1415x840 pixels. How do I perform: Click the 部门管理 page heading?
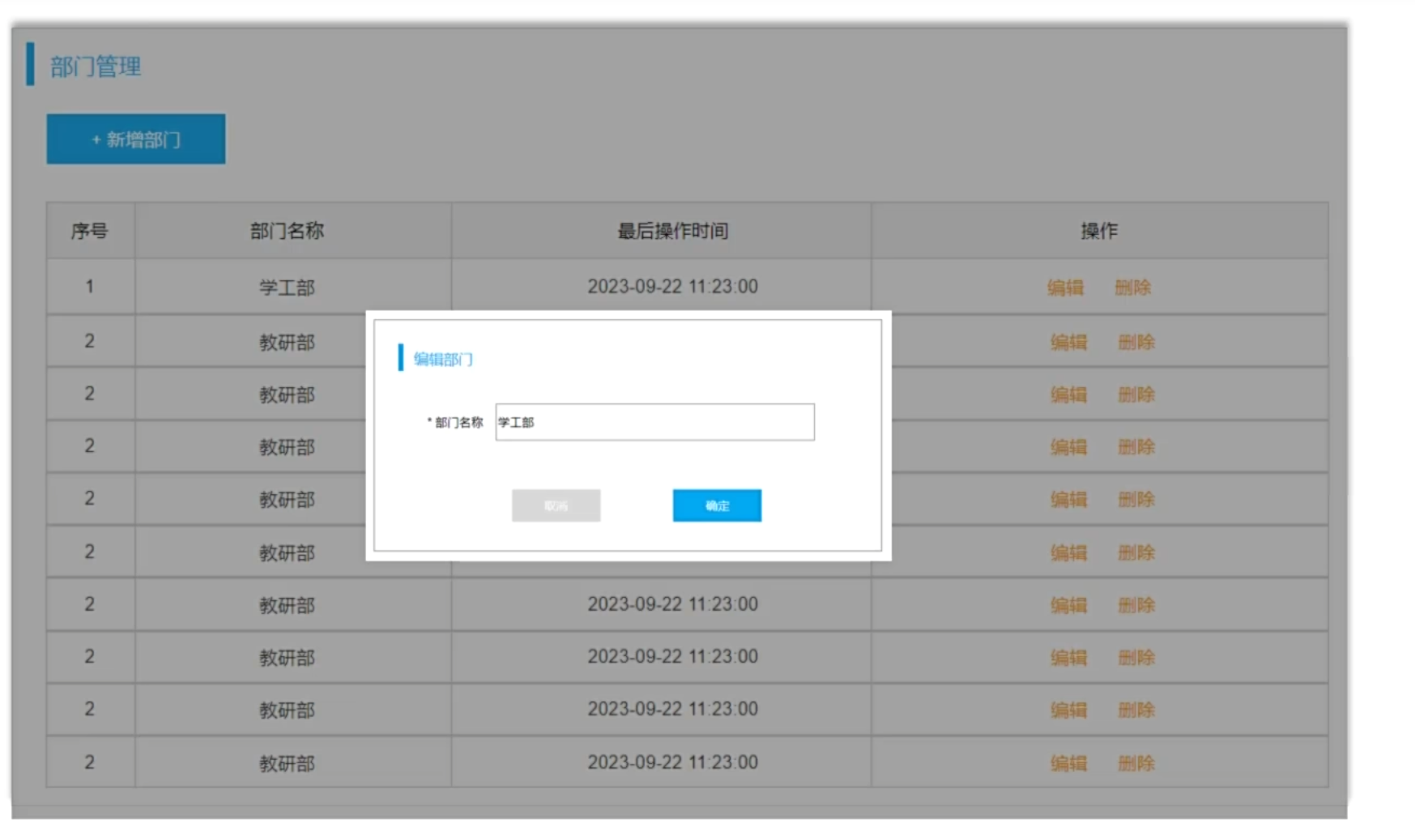96,66
